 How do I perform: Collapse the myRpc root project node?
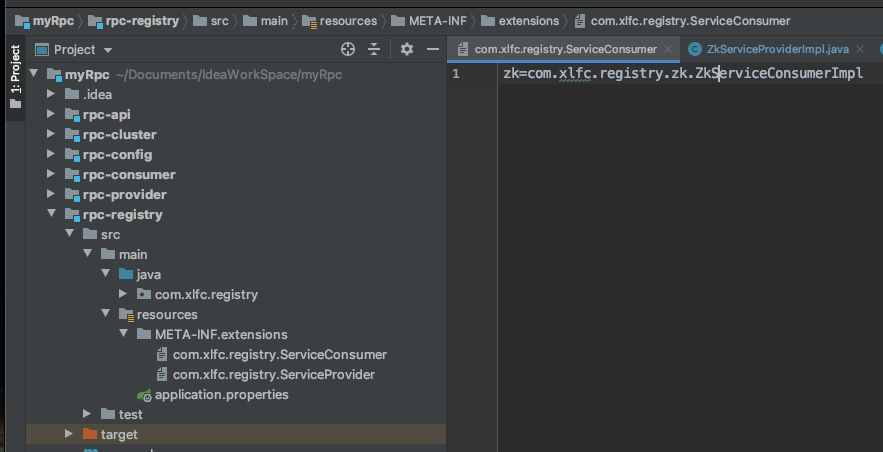point(34,74)
